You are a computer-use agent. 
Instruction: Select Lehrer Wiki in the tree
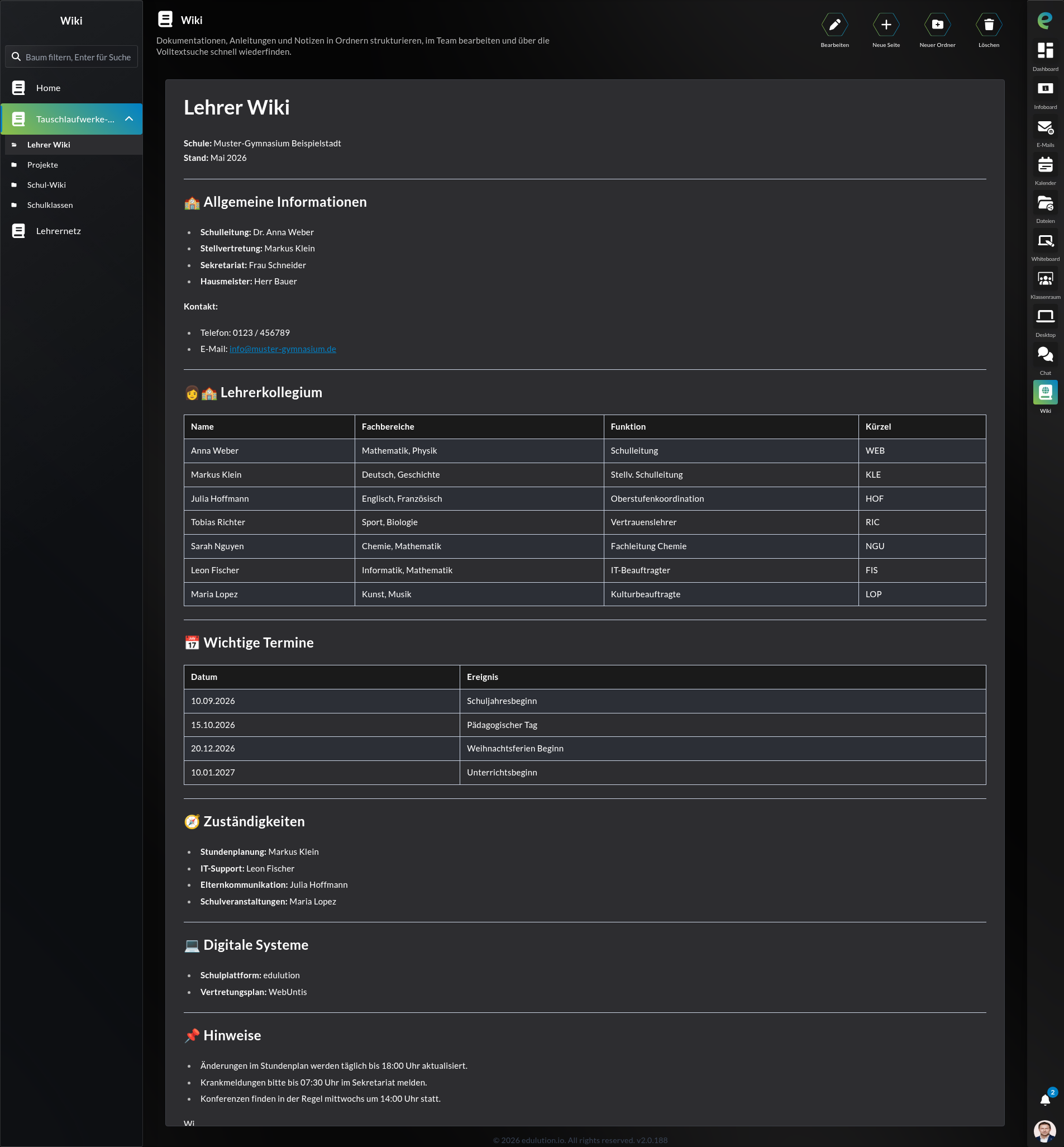point(73,145)
